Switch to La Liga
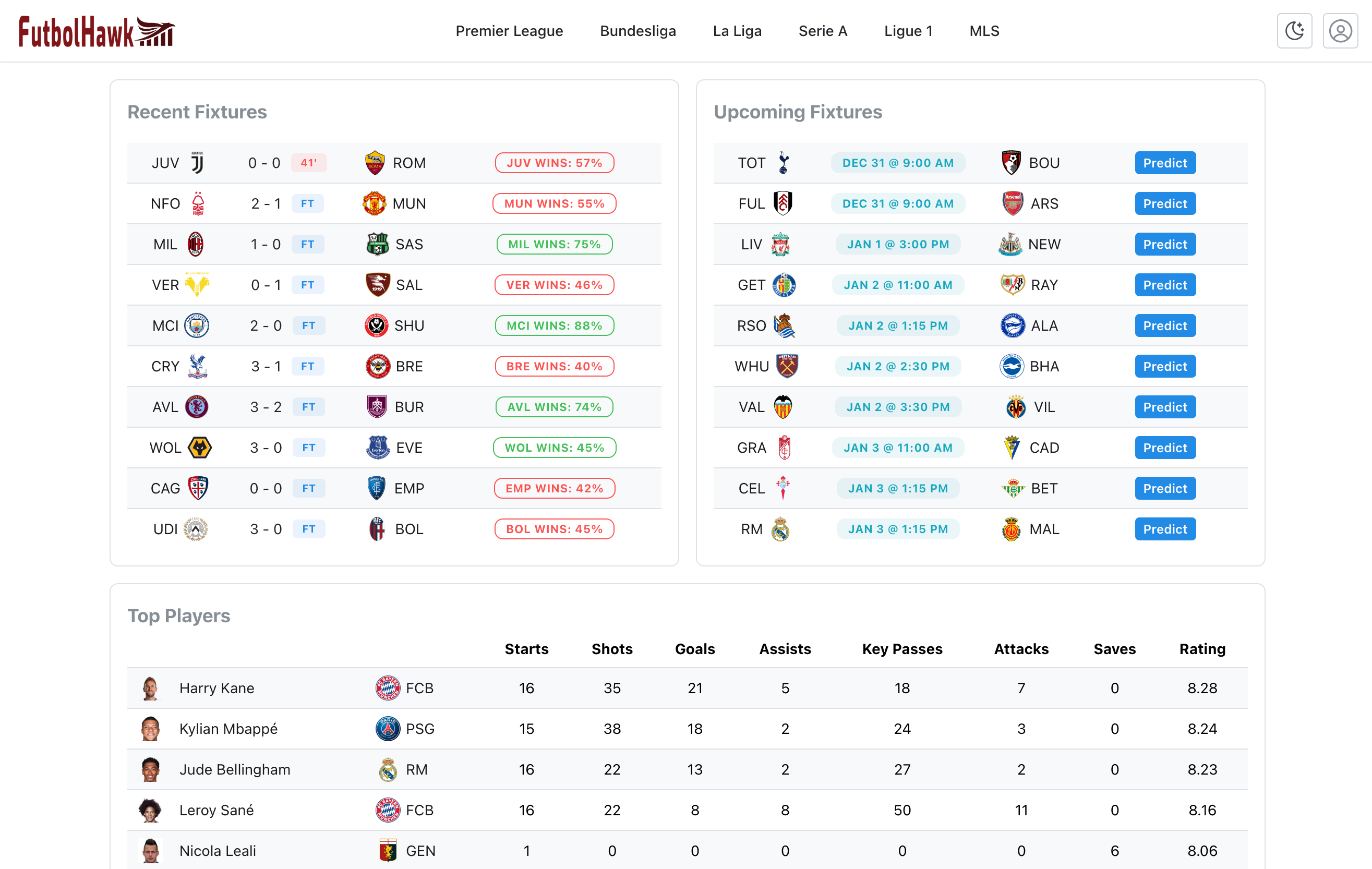Screen dimensions: 1372x869 pos(737,31)
